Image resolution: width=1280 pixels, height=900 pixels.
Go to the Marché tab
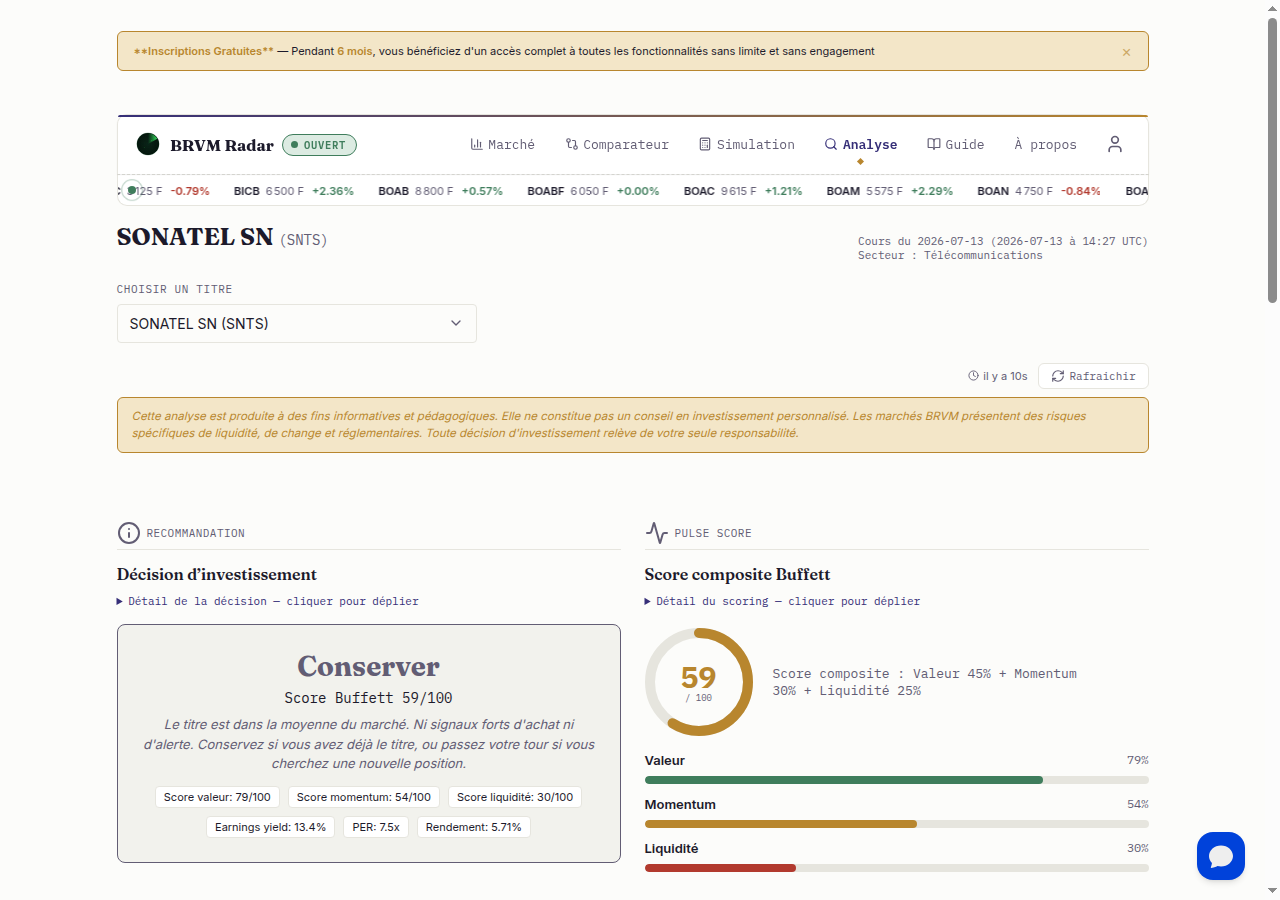coord(503,145)
